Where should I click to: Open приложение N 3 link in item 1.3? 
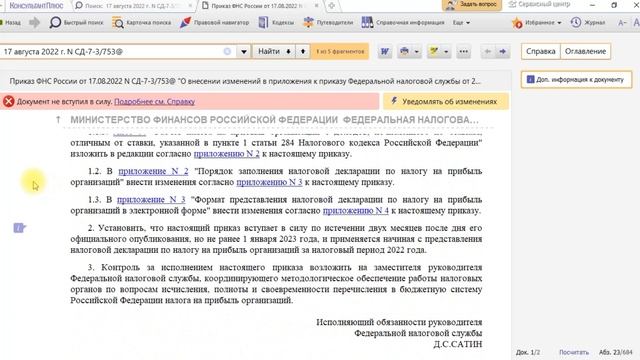pos(151,200)
